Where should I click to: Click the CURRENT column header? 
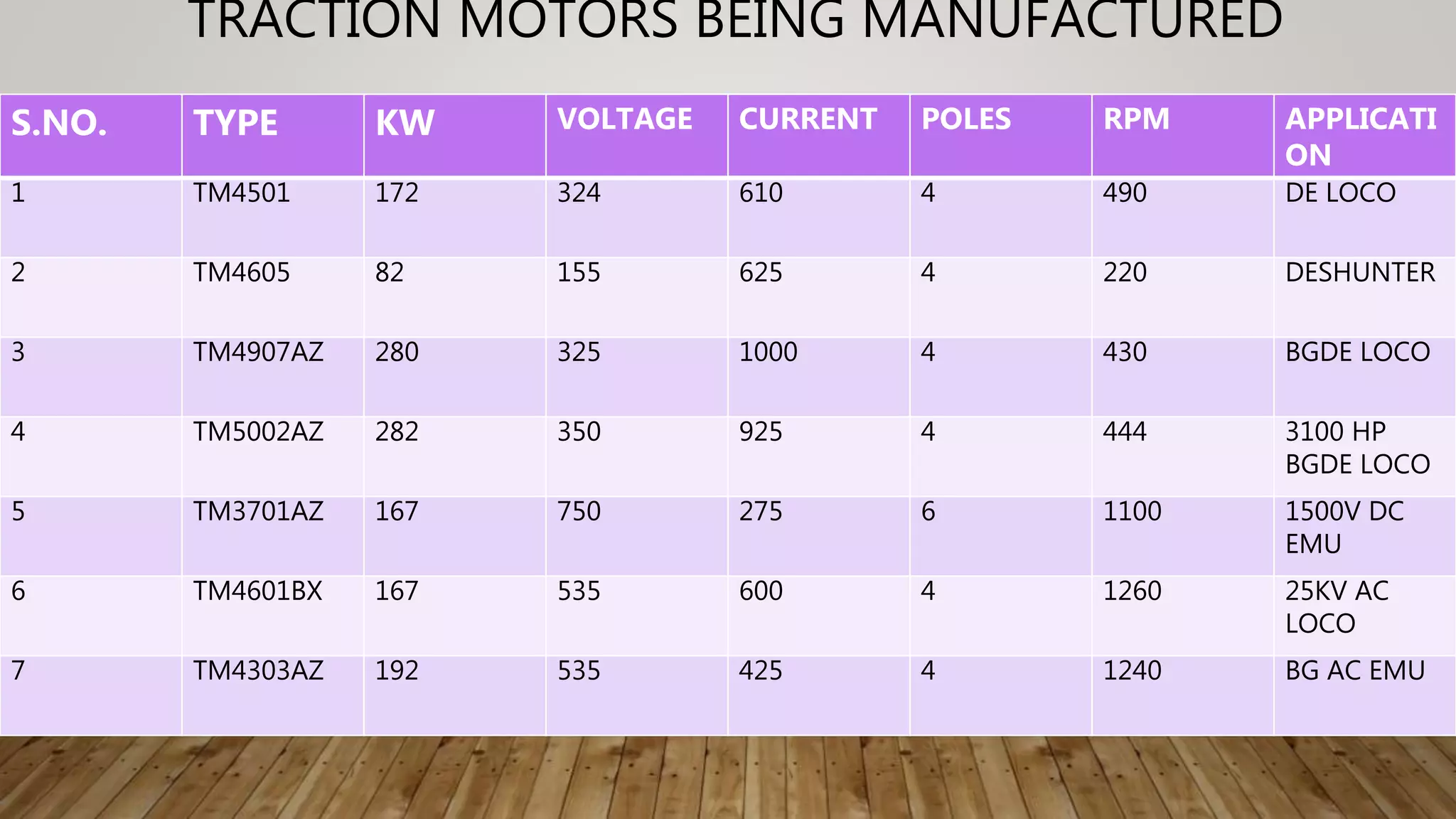808,119
